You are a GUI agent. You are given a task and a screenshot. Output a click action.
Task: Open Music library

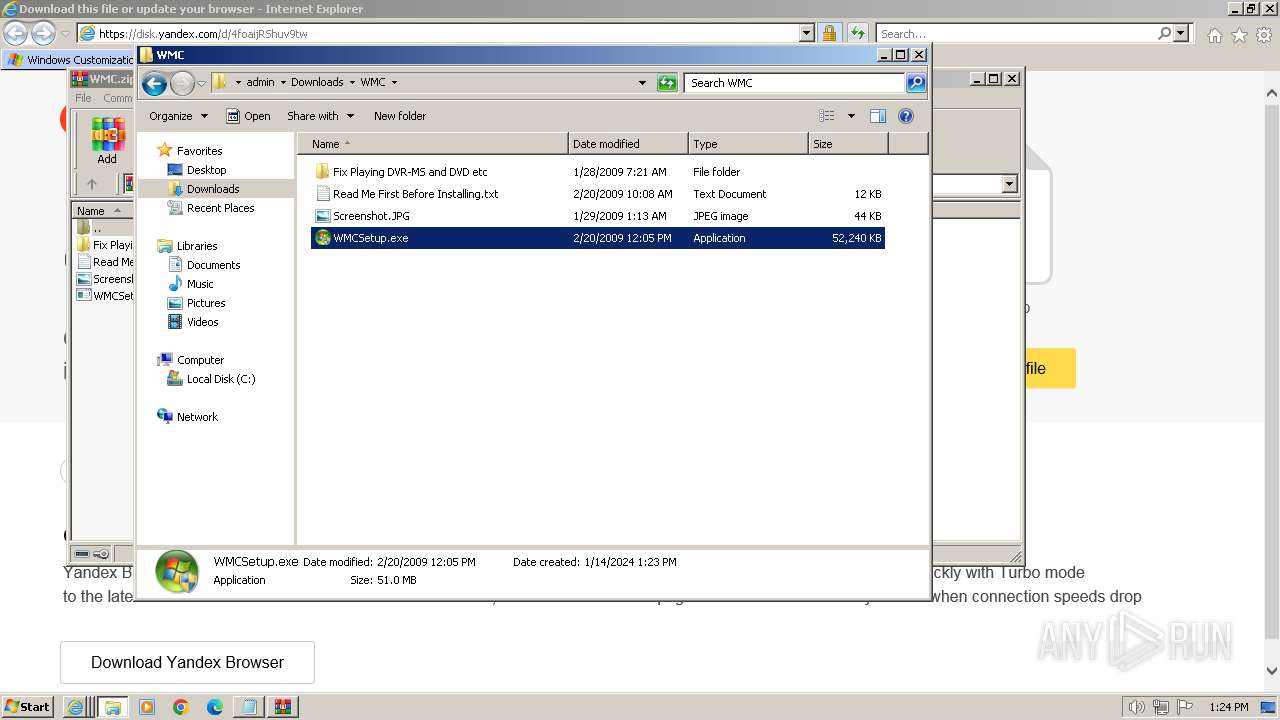click(200, 284)
